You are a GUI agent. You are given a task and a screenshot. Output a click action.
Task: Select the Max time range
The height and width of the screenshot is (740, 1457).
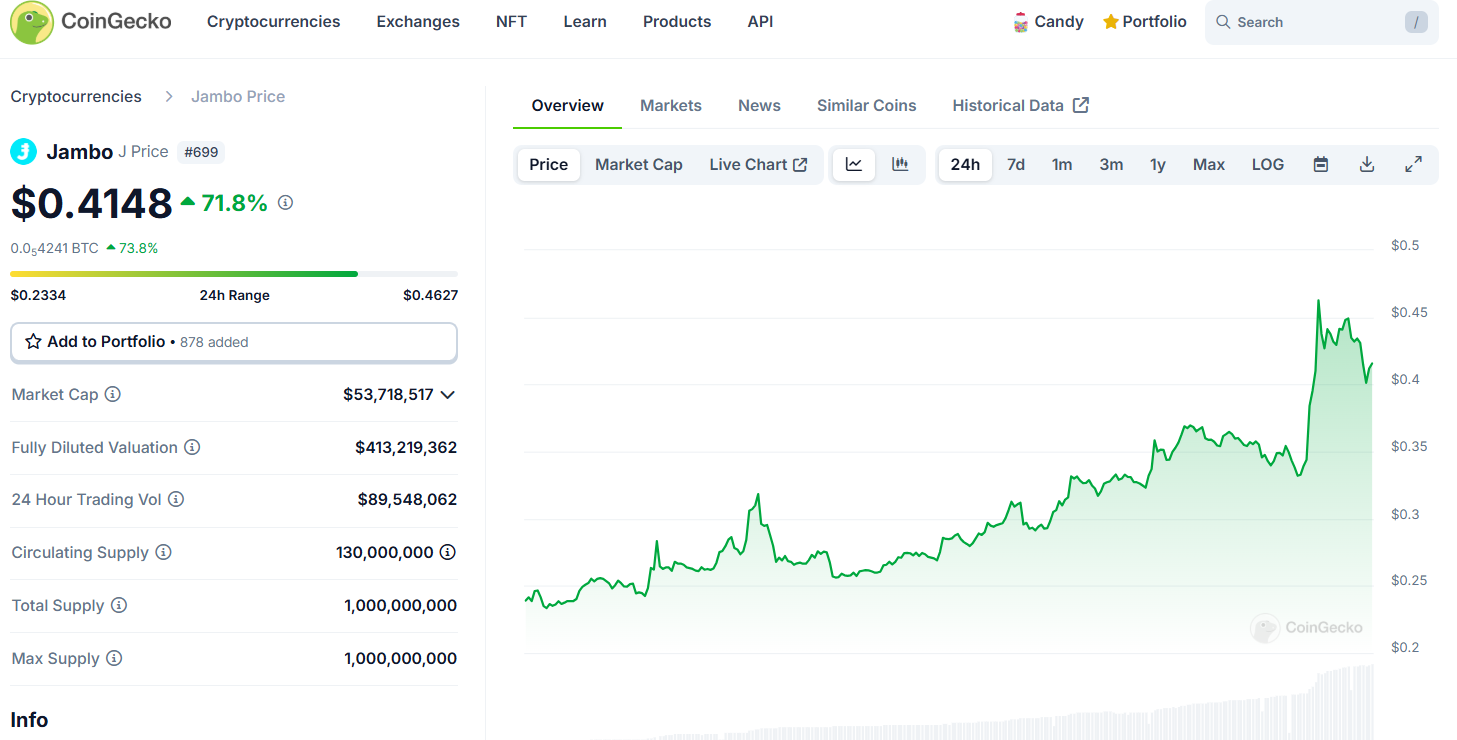point(1209,165)
